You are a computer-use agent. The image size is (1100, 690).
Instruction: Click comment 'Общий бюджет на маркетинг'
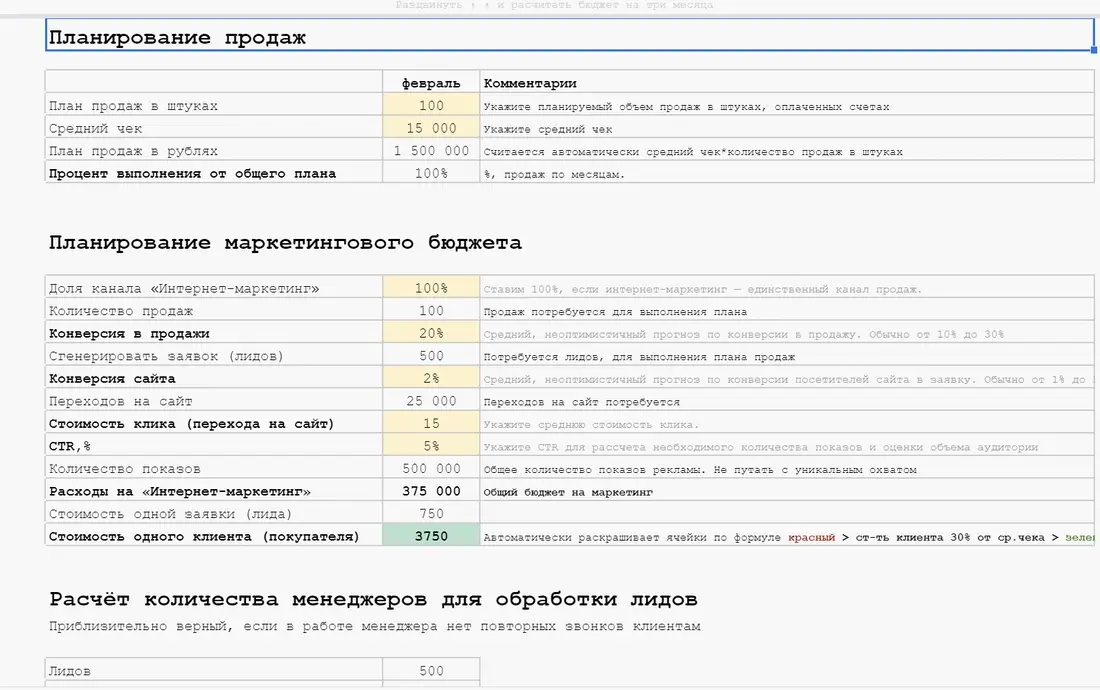pyautogui.click(x=568, y=492)
